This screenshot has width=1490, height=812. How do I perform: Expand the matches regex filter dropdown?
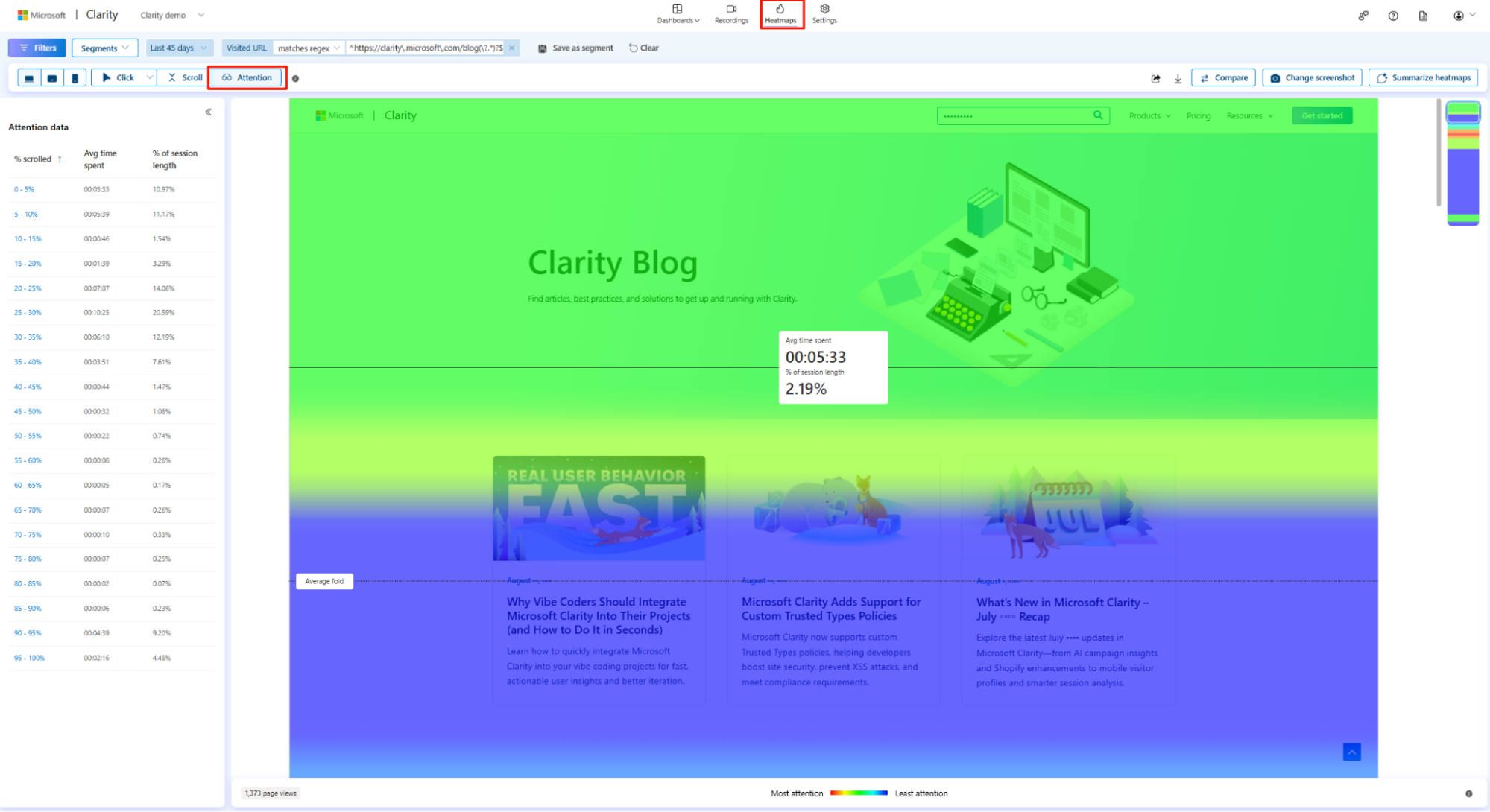[308, 48]
